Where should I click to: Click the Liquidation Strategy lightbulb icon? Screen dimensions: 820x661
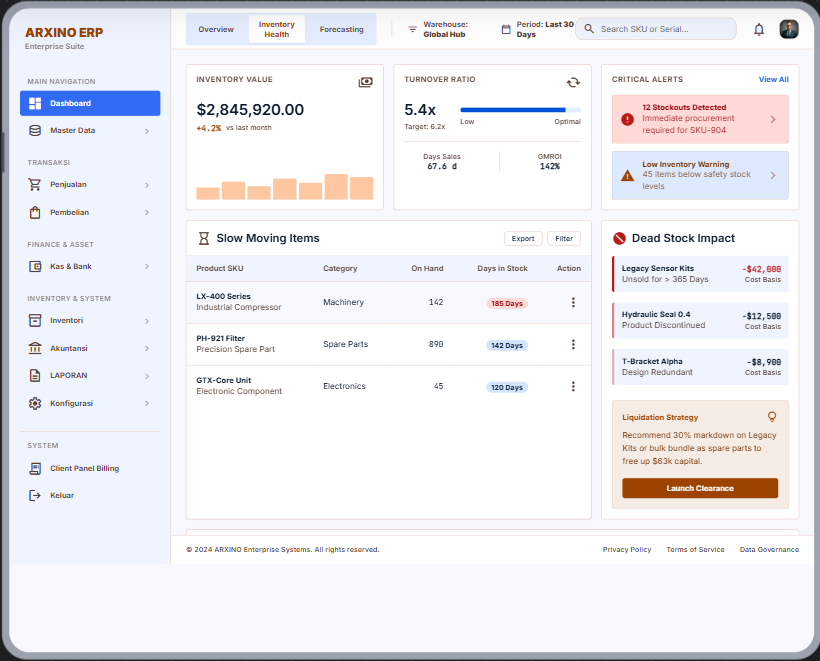pos(772,417)
